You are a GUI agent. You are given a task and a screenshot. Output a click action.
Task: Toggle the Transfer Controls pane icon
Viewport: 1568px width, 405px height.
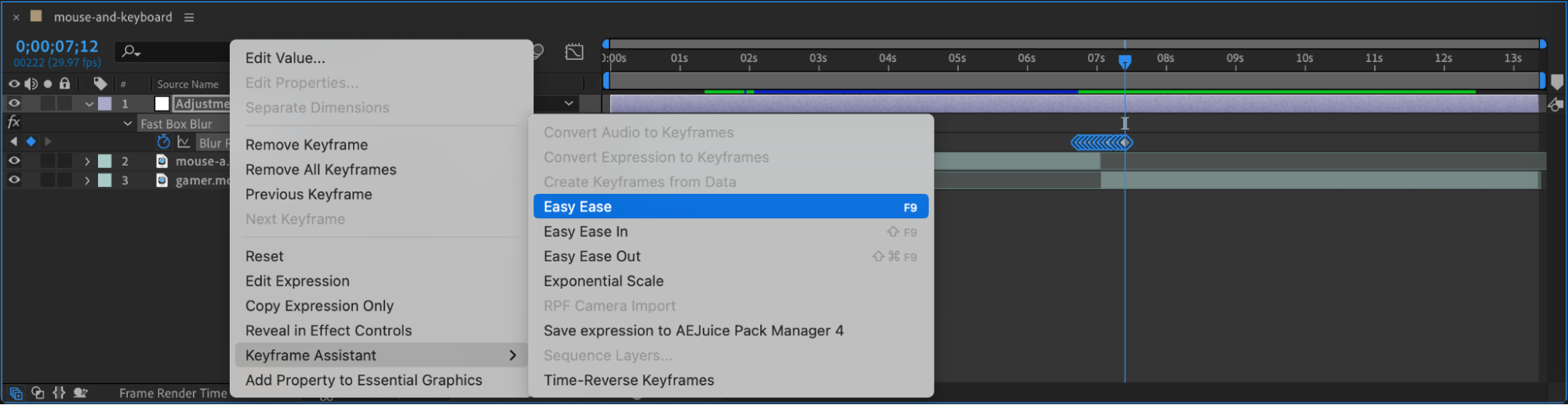(x=38, y=392)
